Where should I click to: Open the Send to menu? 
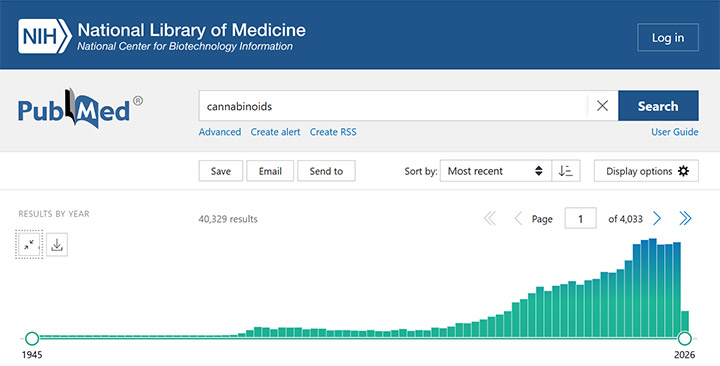click(326, 171)
